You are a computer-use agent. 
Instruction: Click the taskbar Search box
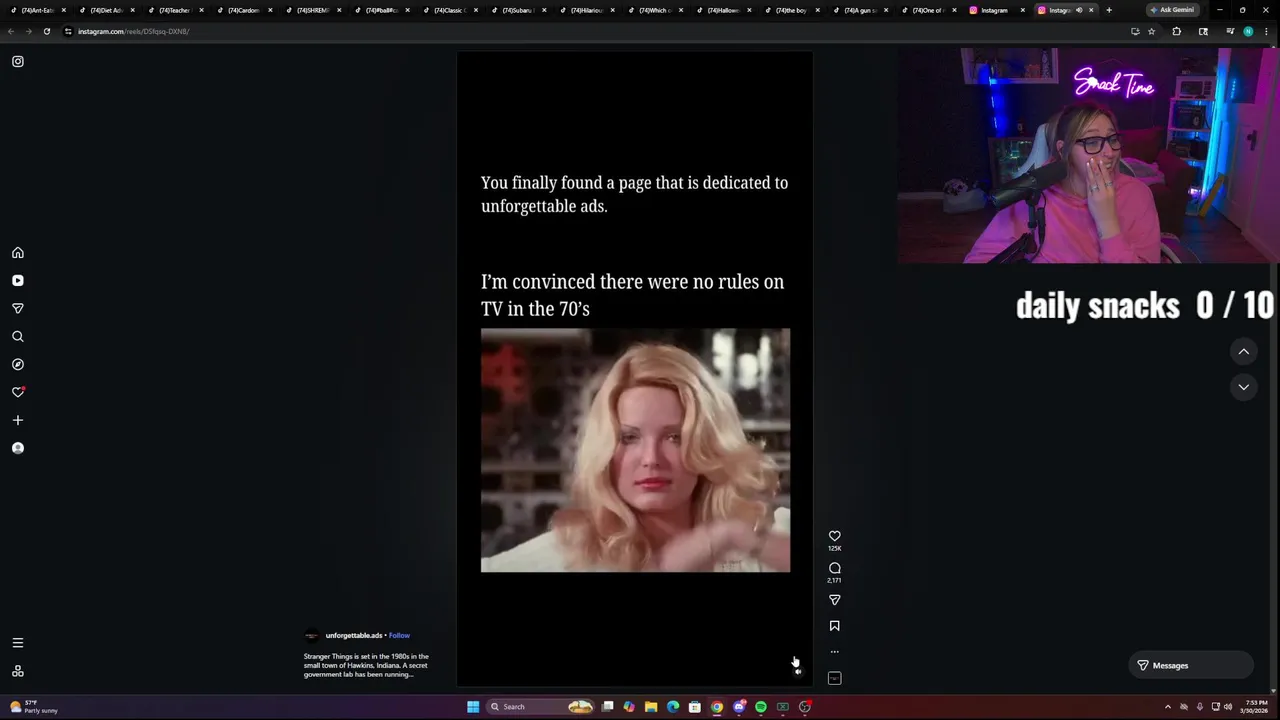pos(540,707)
